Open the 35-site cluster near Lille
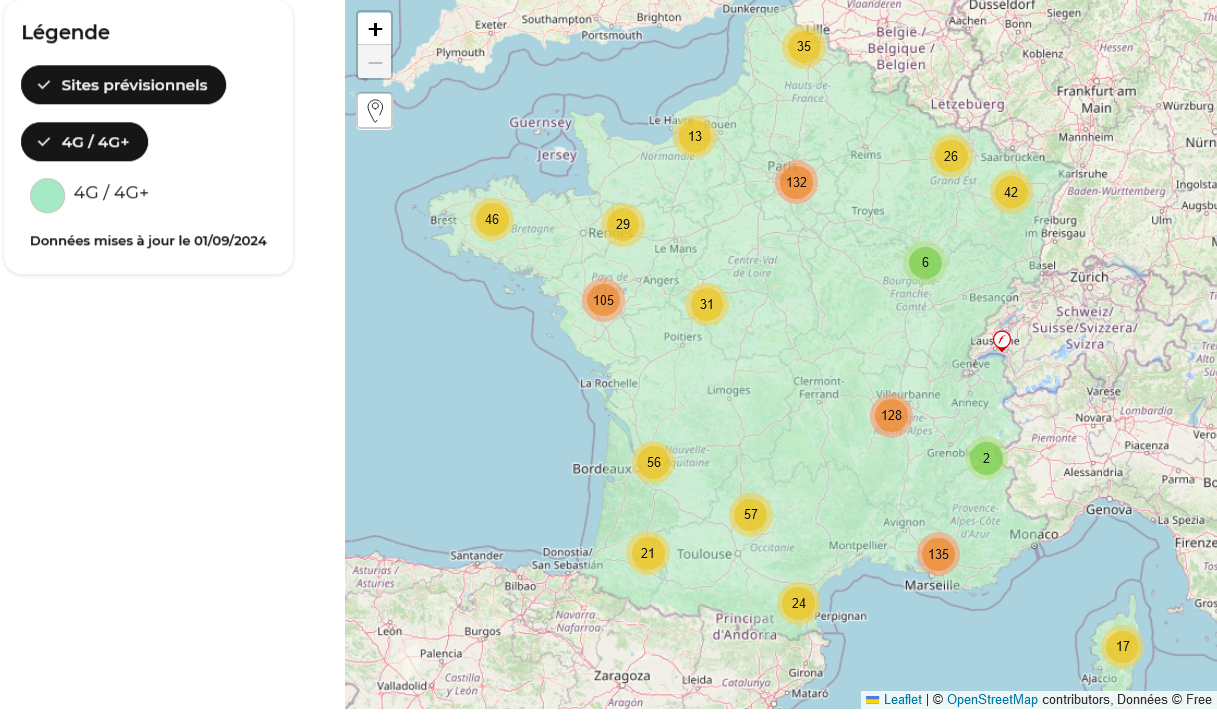 (x=803, y=46)
